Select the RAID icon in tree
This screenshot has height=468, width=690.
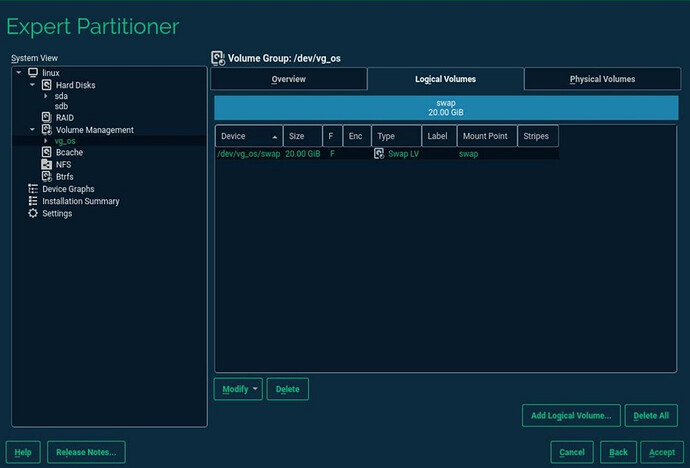click(46, 118)
